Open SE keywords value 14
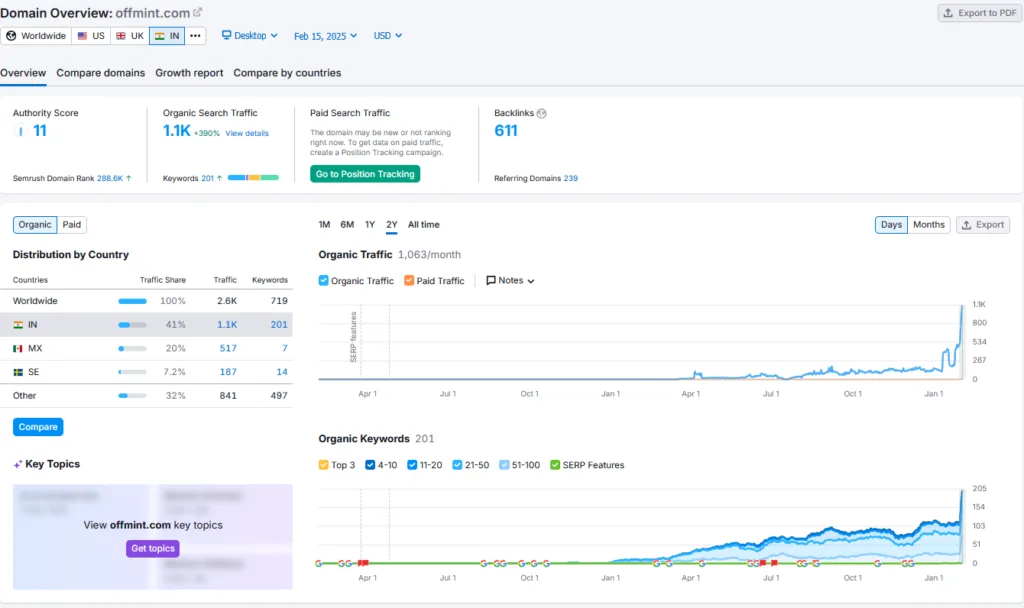1024x608 pixels. (x=282, y=372)
